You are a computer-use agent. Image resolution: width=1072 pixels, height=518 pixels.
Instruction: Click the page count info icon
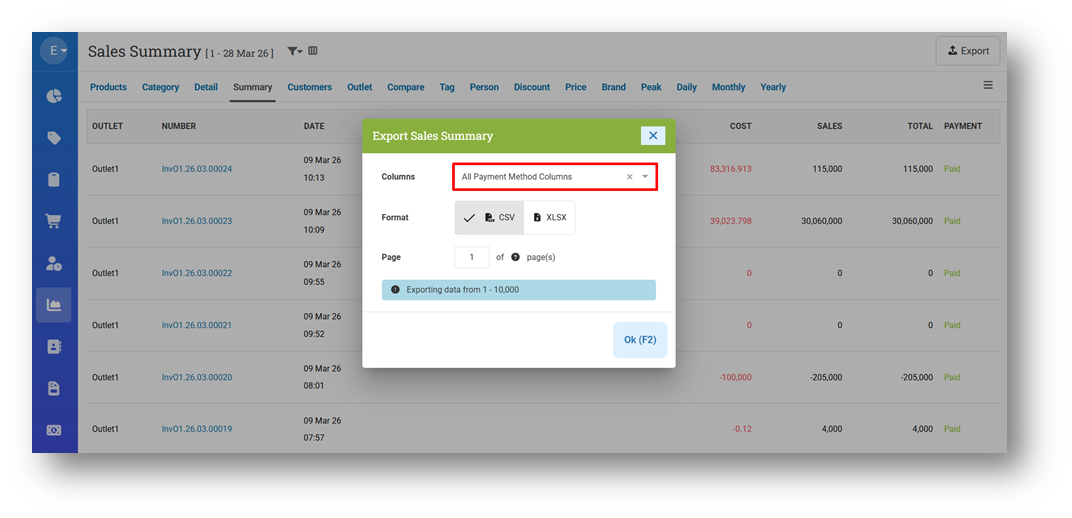coord(515,258)
